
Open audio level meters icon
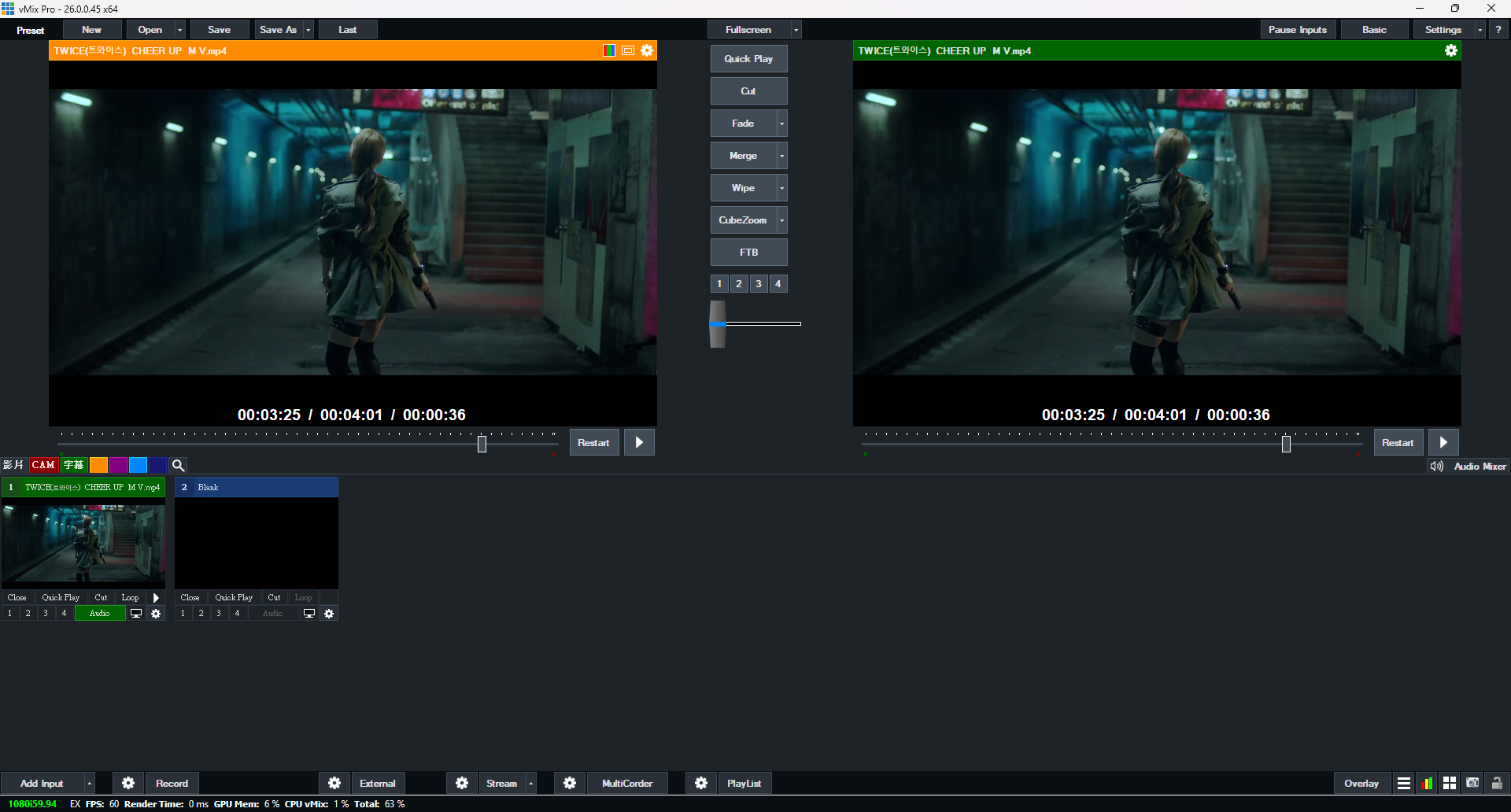point(1427,783)
